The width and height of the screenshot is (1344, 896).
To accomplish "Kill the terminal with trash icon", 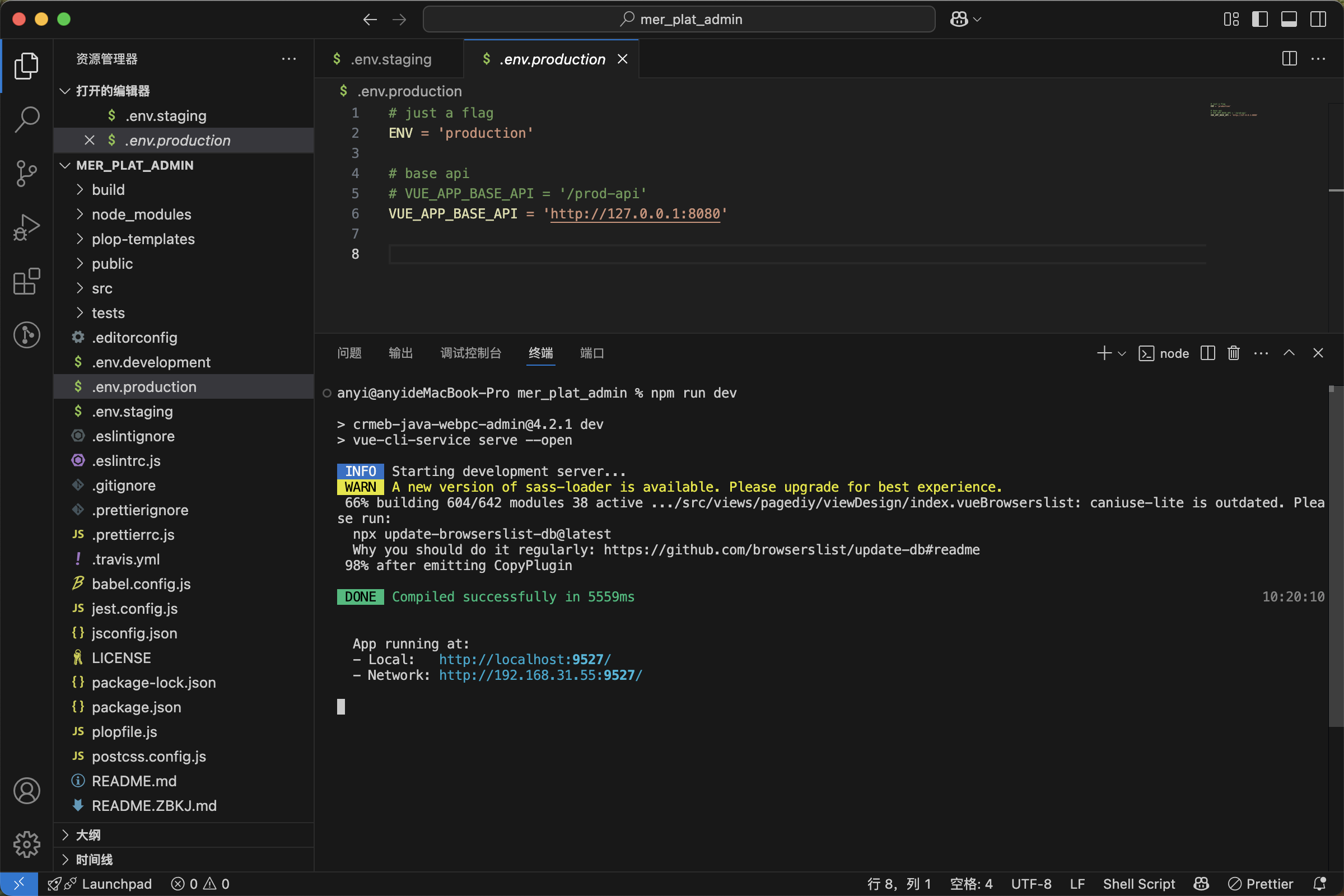I will pyautogui.click(x=1233, y=353).
